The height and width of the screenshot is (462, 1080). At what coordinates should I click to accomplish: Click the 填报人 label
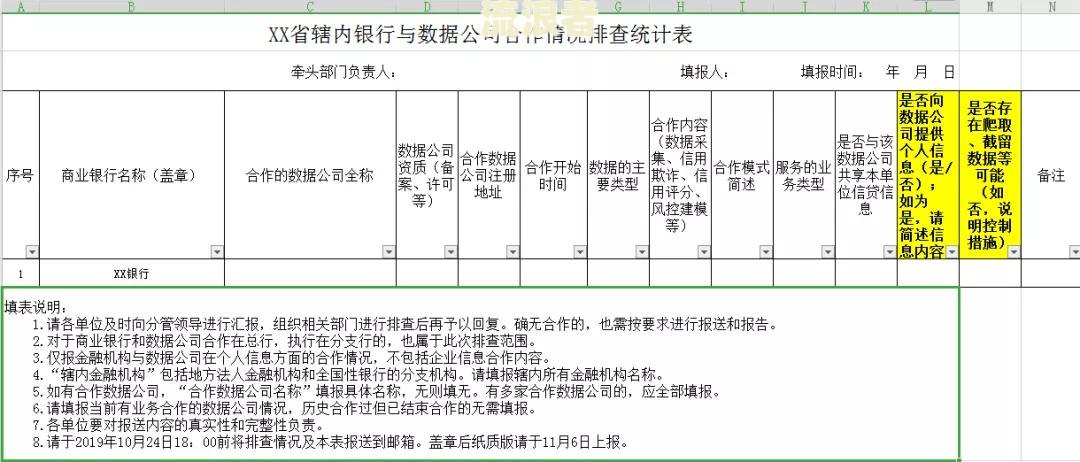(705, 72)
